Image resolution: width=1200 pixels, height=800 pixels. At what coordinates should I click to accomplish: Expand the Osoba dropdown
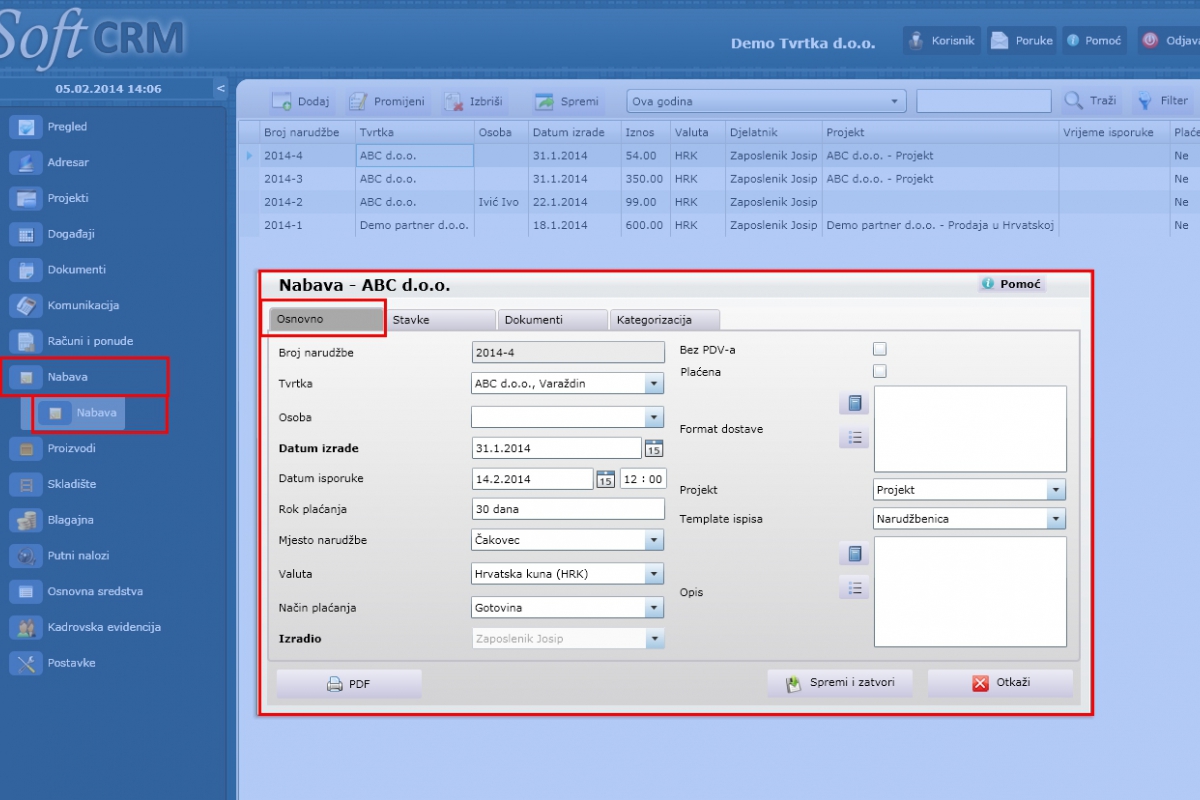pyautogui.click(x=654, y=417)
